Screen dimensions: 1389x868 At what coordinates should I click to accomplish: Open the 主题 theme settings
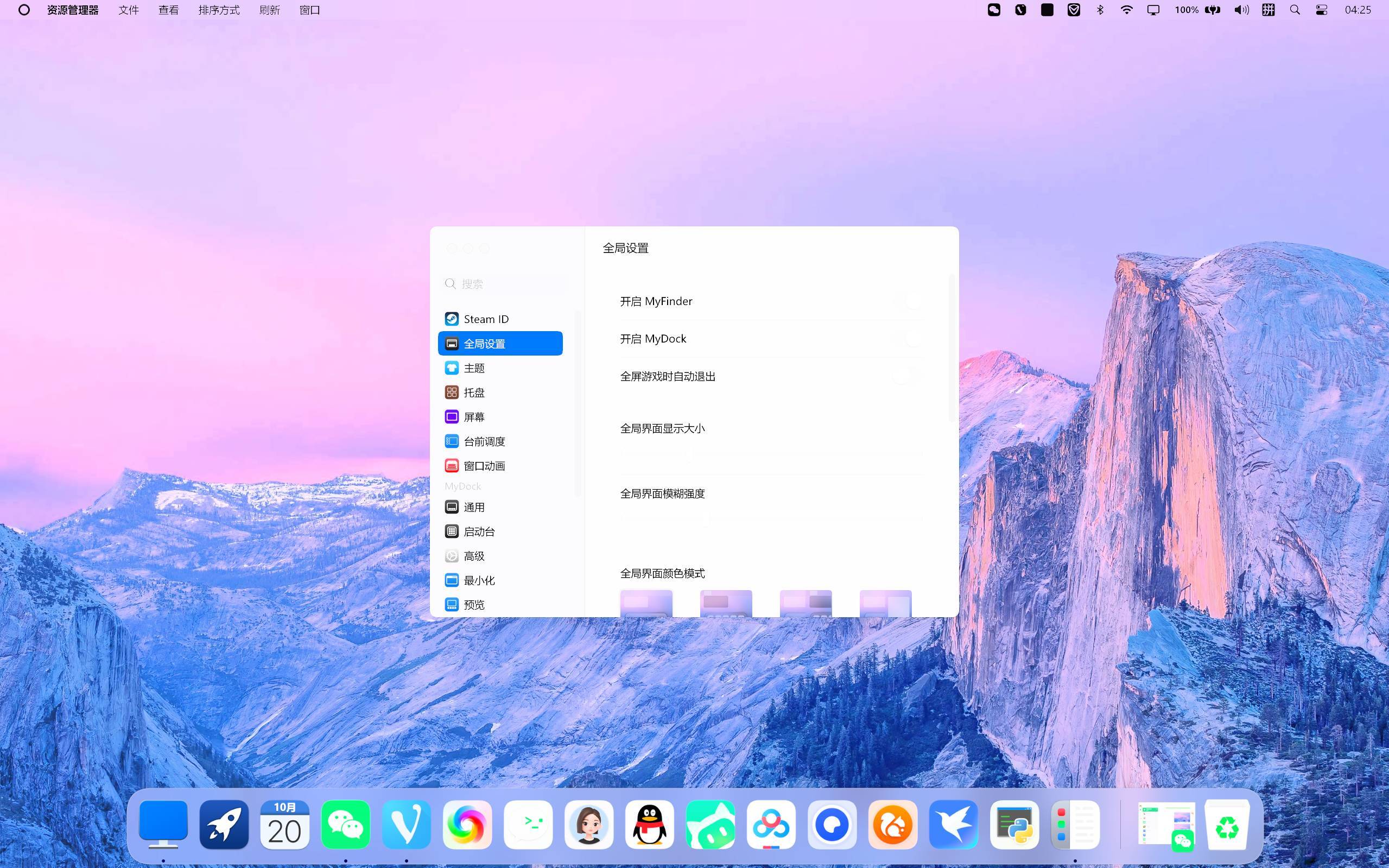(x=500, y=368)
